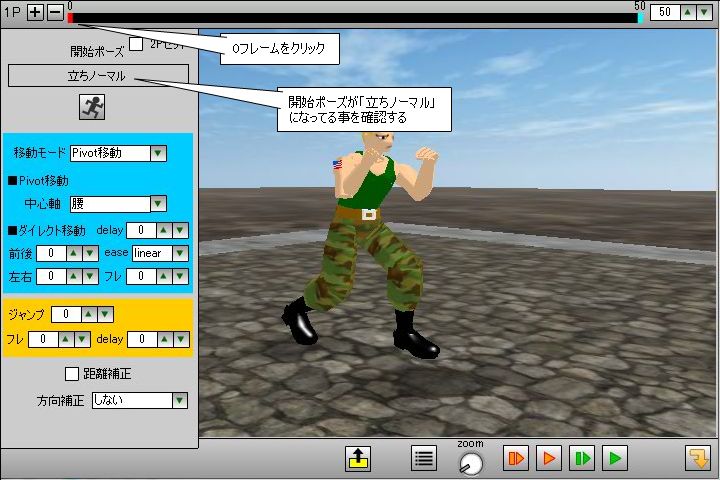Increase total frames with top-right up arrow
This screenshot has width=720, height=480.
coord(687,12)
